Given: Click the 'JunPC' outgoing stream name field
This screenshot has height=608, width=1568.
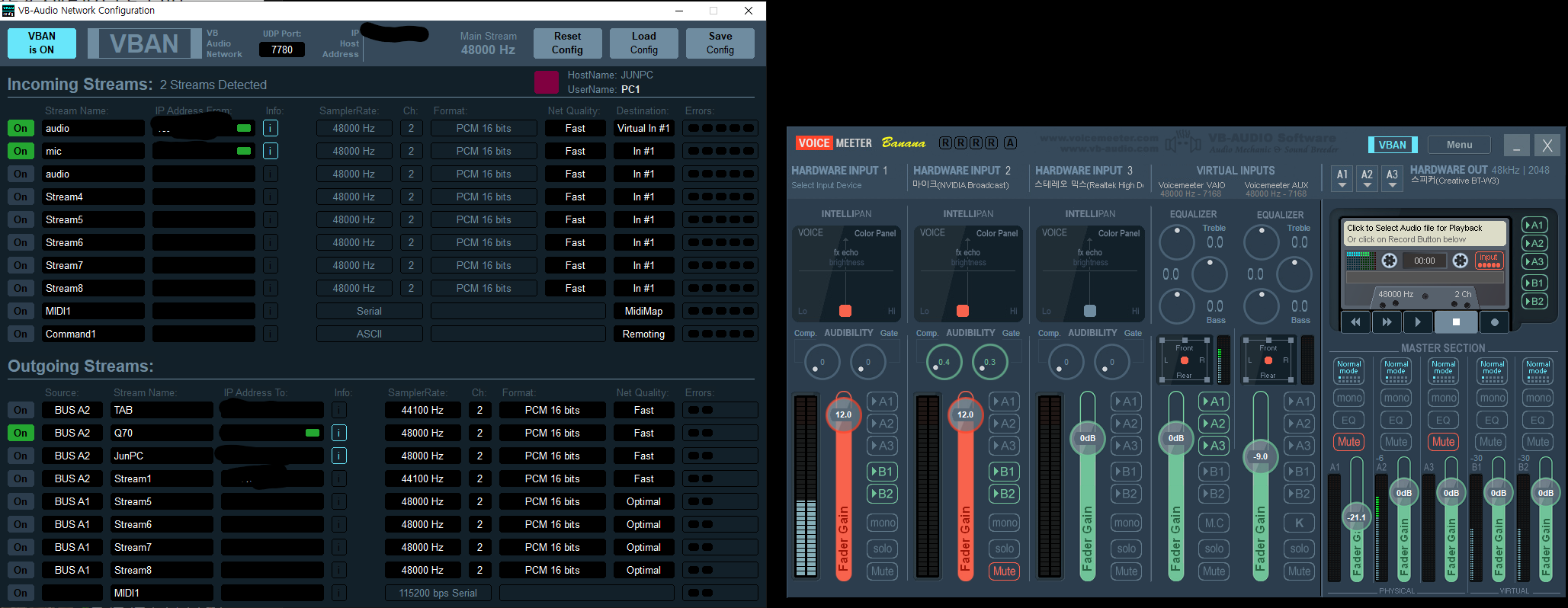Looking at the screenshot, I should 162,456.
